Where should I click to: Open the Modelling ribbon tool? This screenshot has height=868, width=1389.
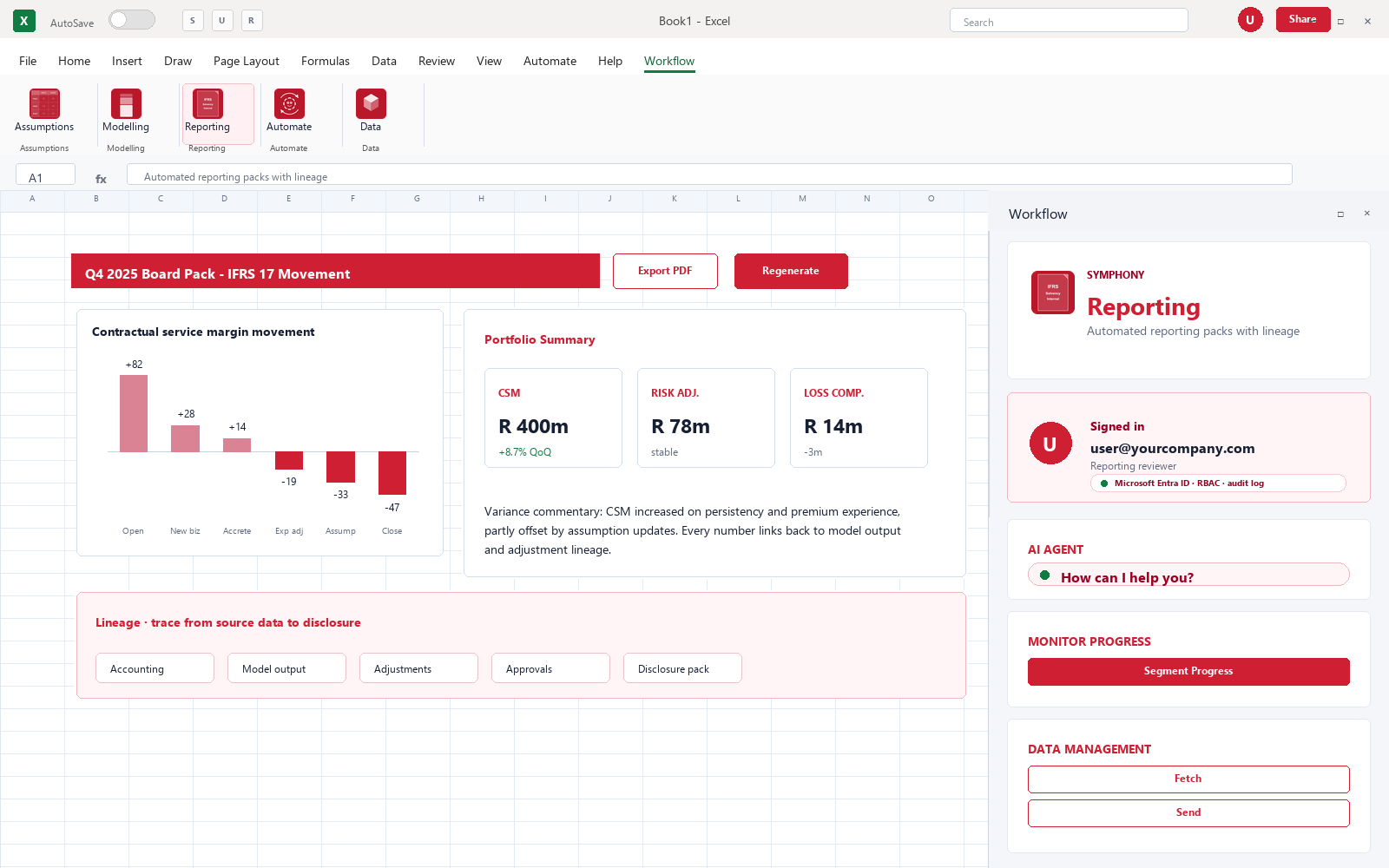tap(126, 104)
